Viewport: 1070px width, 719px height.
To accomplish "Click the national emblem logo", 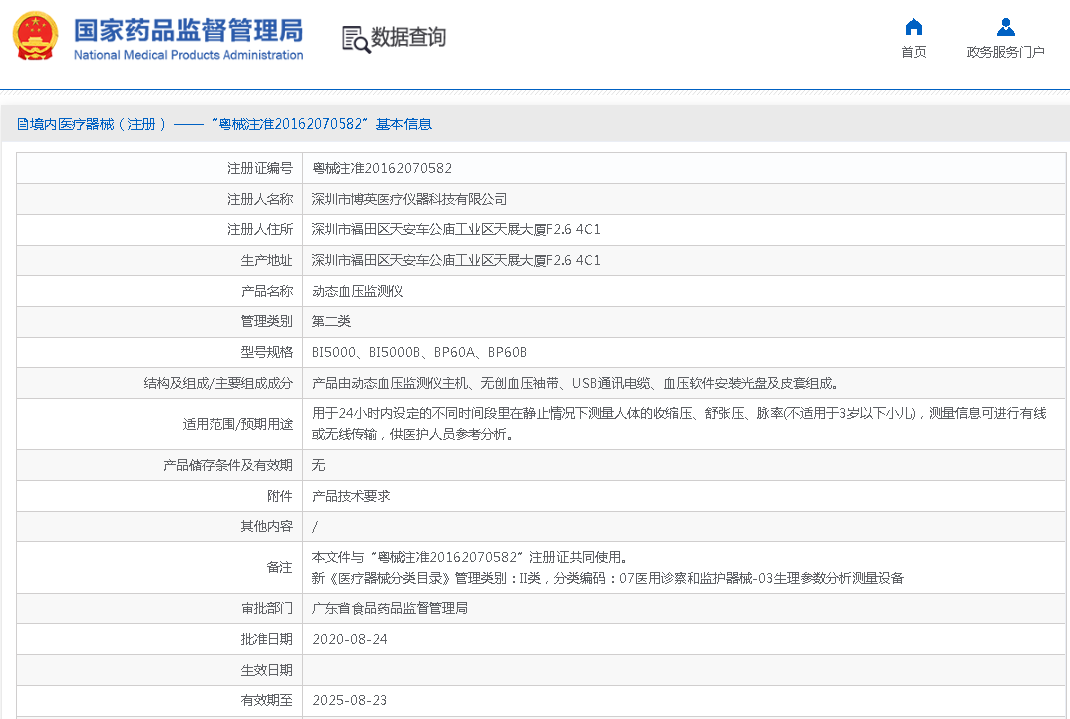I will [x=35, y=36].
